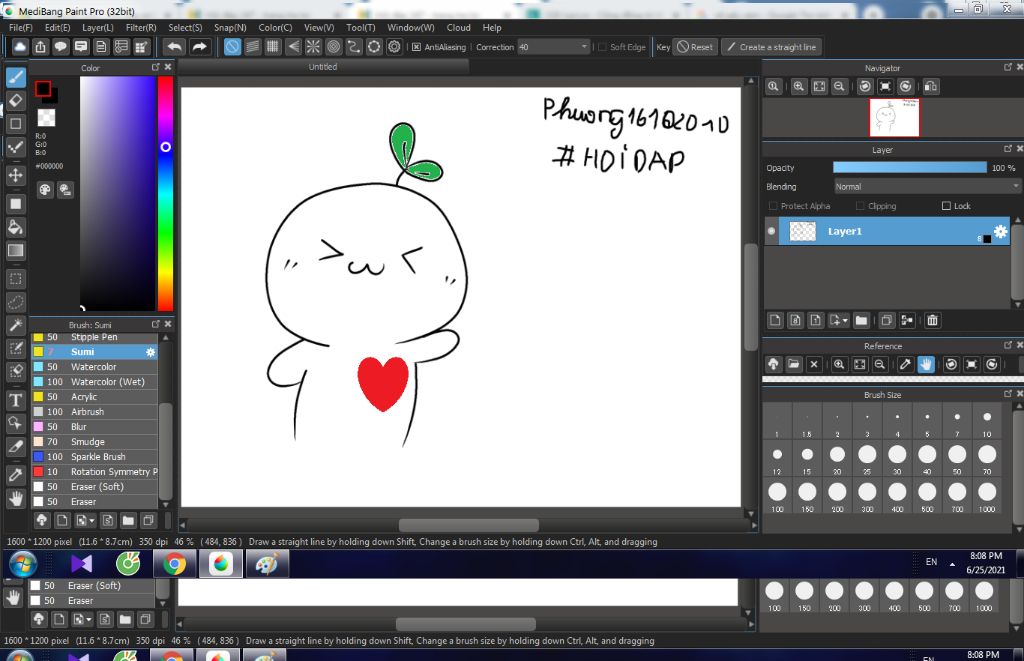Image resolution: width=1024 pixels, height=661 pixels.
Task: Open the Layer menu
Action: pos(98,27)
